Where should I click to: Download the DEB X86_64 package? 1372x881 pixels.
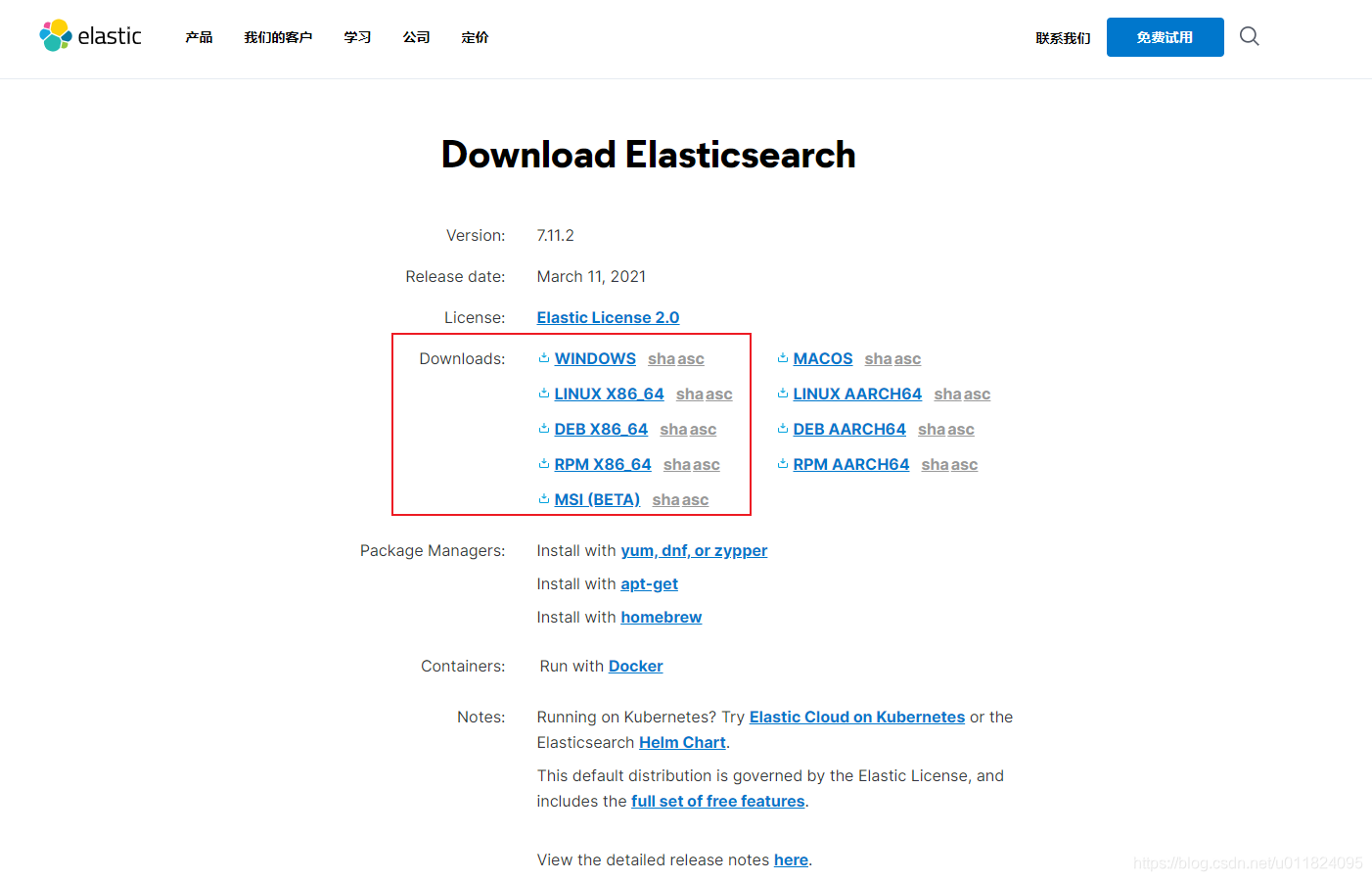pos(601,429)
